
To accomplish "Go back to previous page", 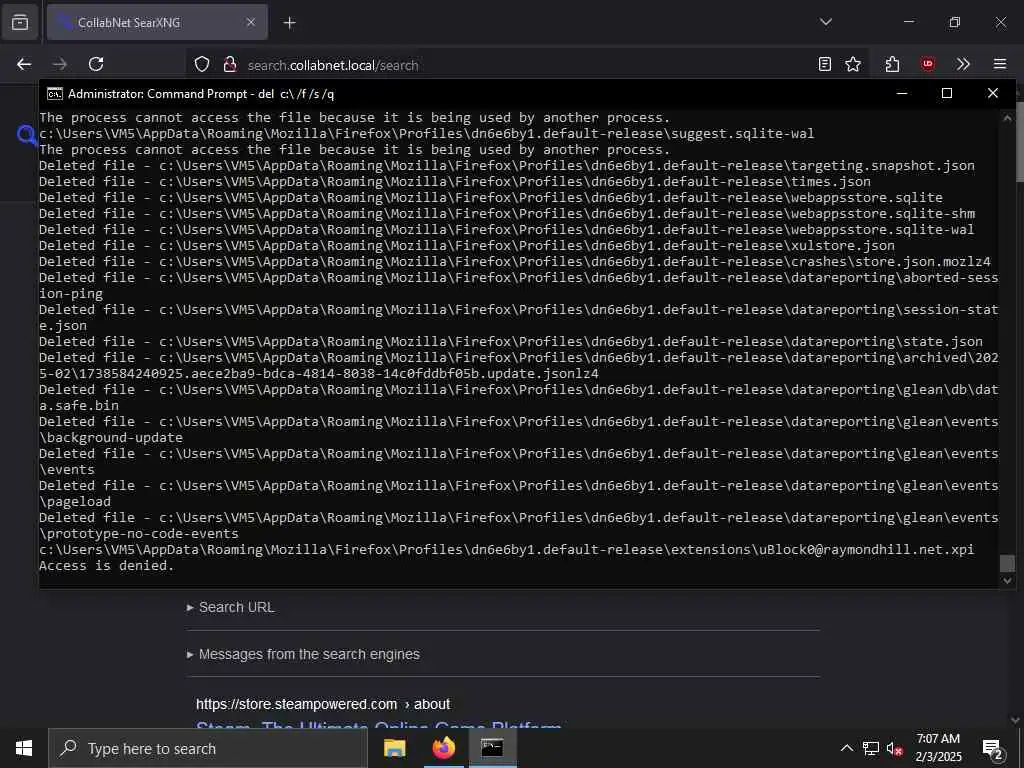I will tap(24, 64).
